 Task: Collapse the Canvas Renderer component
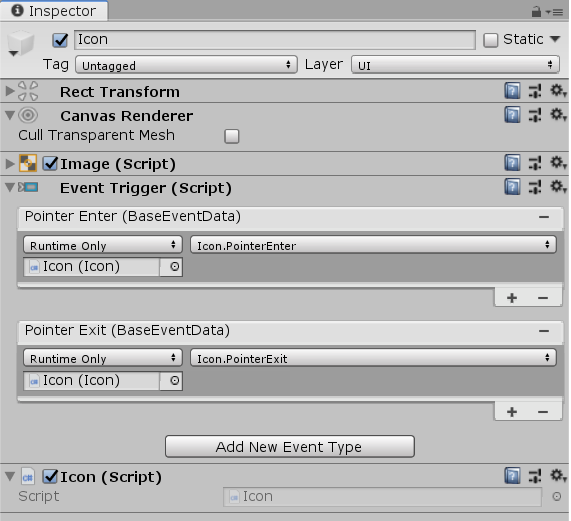point(10,115)
